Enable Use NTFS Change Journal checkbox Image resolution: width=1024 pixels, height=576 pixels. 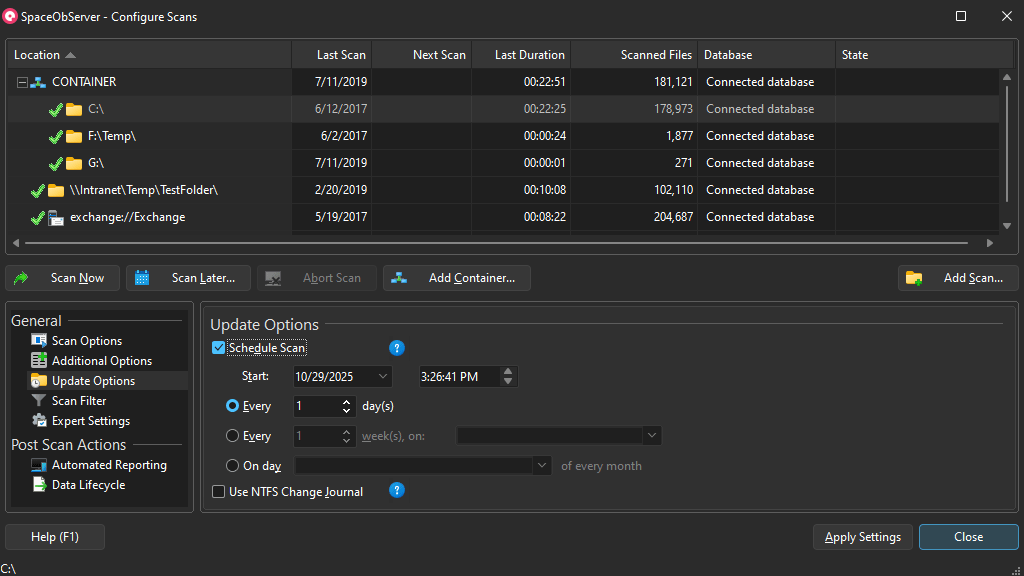pos(219,492)
